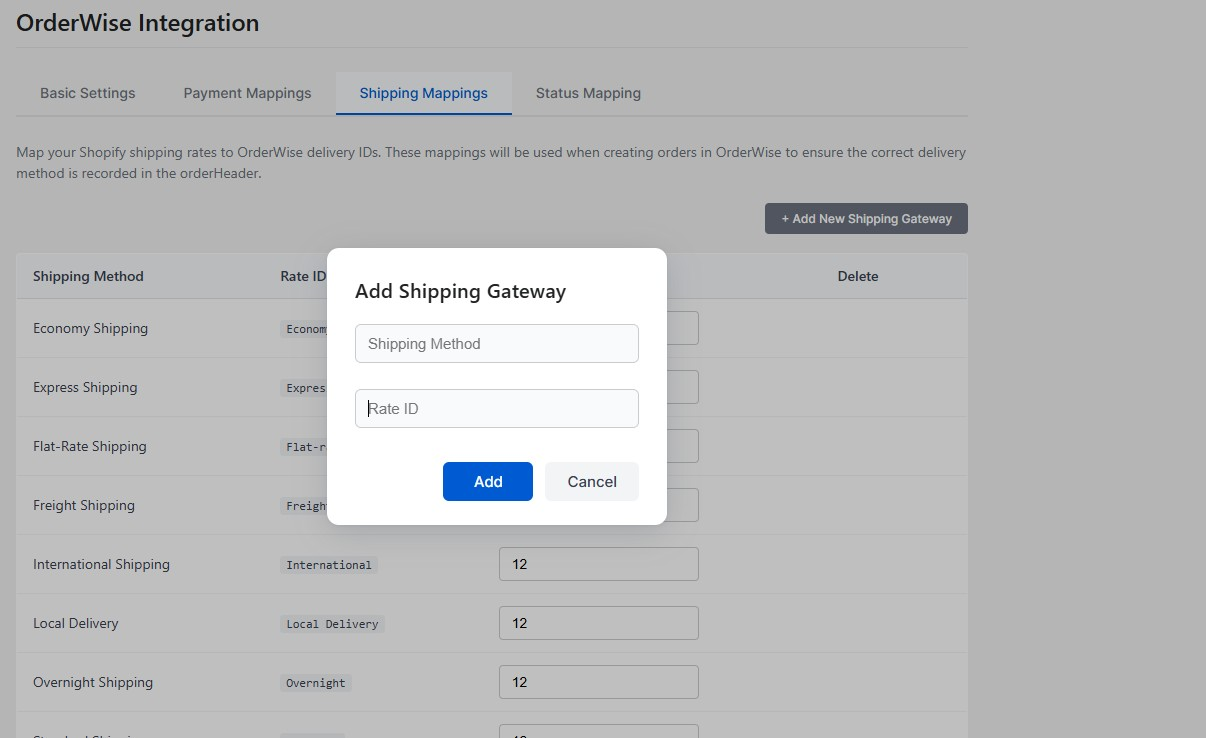The width and height of the screenshot is (1206, 738).
Task: Select the Local Delivery row label
Action: point(76,623)
